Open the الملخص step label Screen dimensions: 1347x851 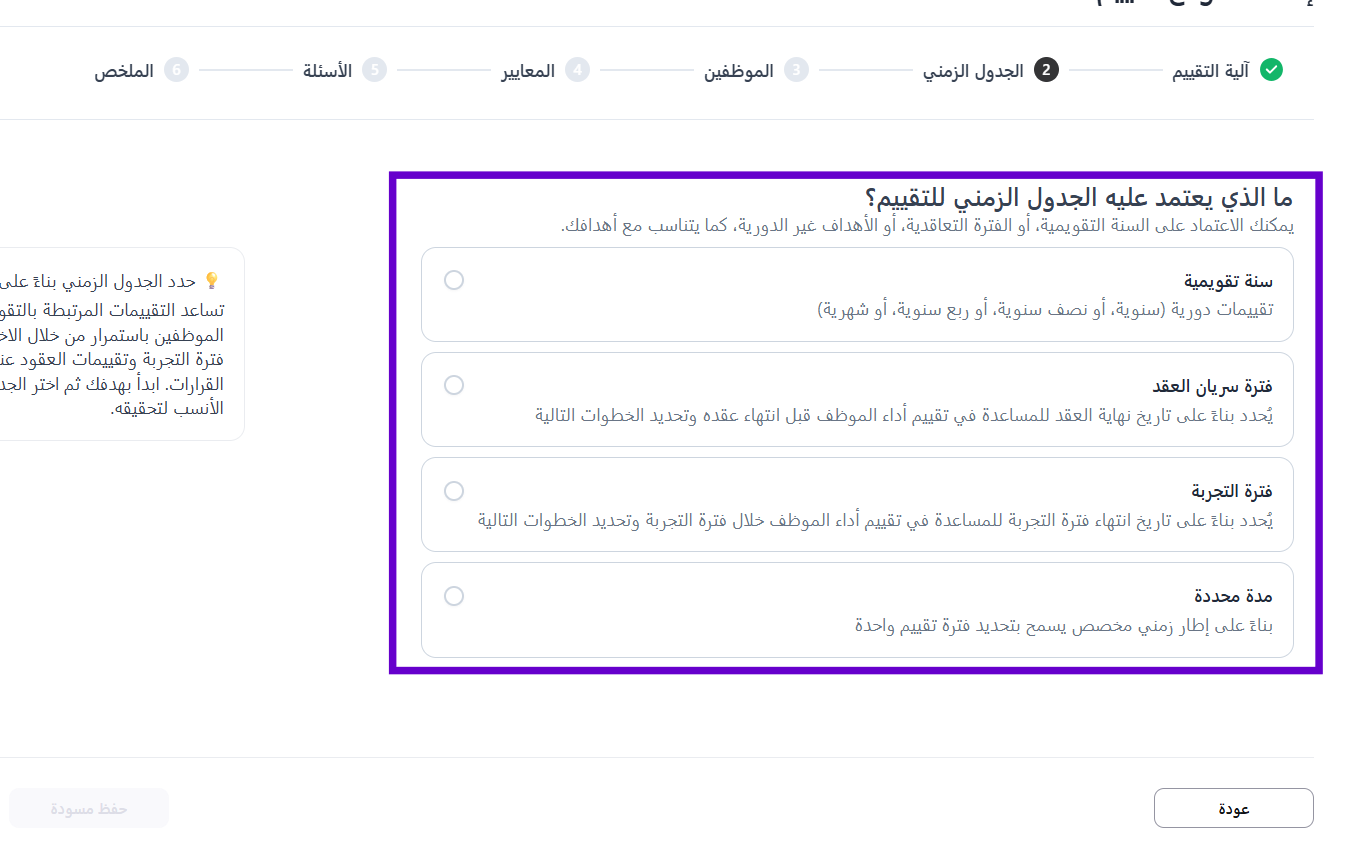[x=124, y=71]
